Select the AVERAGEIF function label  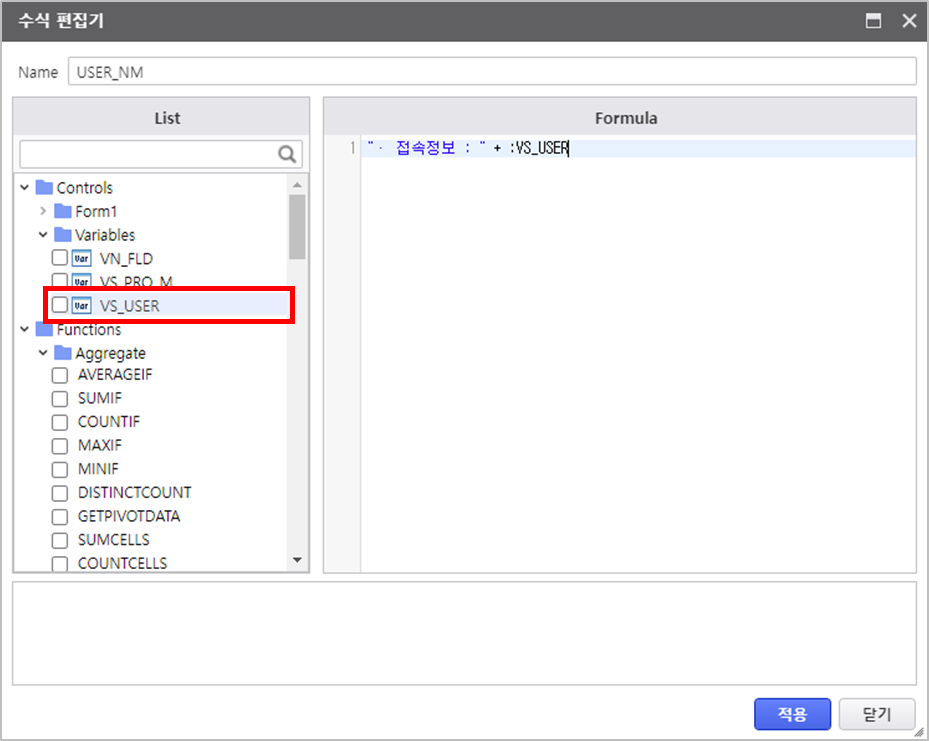coord(115,374)
